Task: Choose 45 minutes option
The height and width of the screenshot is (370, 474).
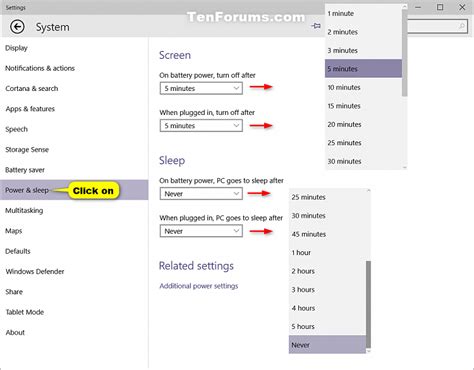Action: click(x=327, y=234)
